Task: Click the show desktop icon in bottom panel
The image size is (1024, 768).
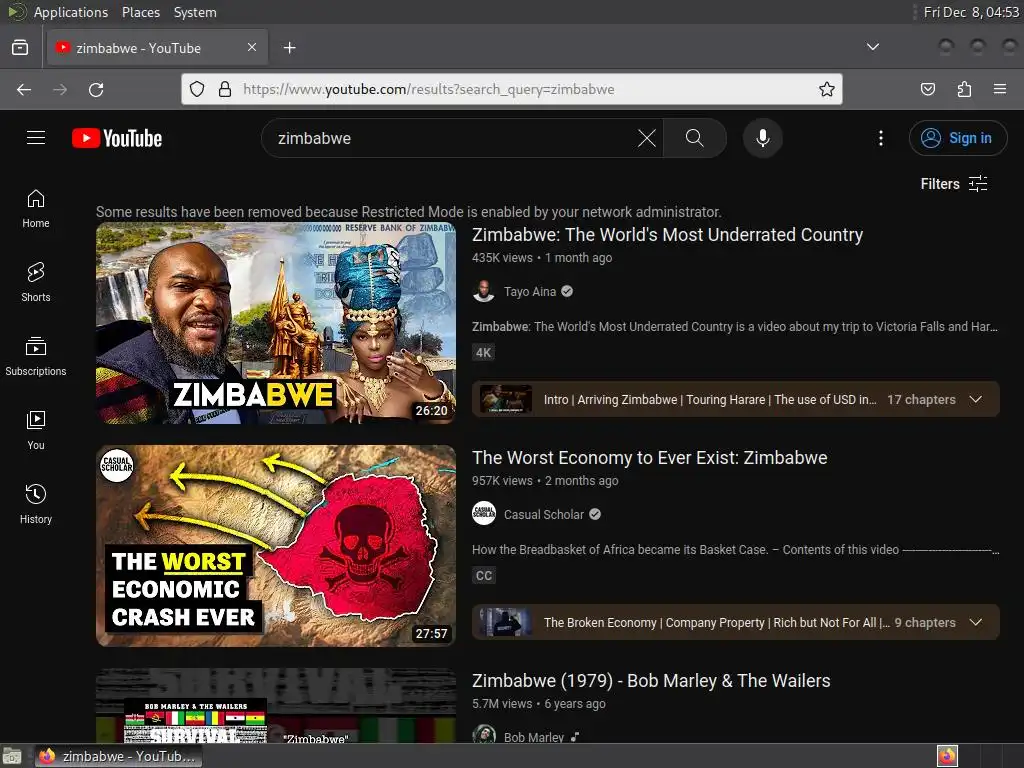Action: click(12, 756)
